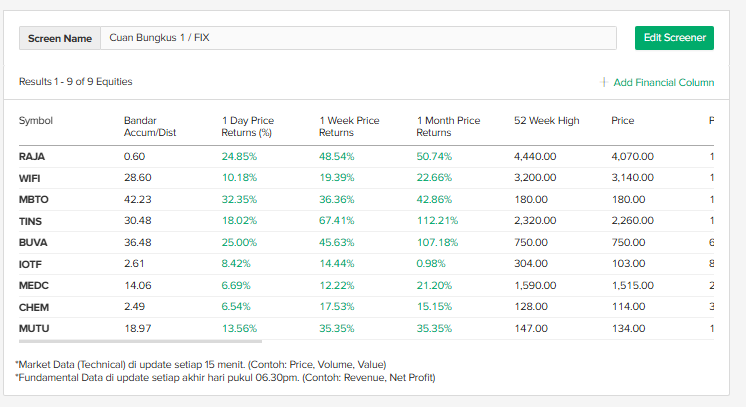Image resolution: width=746 pixels, height=407 pixels.
Task: Sort by the 52 Week High header
Action: [546, 121]
